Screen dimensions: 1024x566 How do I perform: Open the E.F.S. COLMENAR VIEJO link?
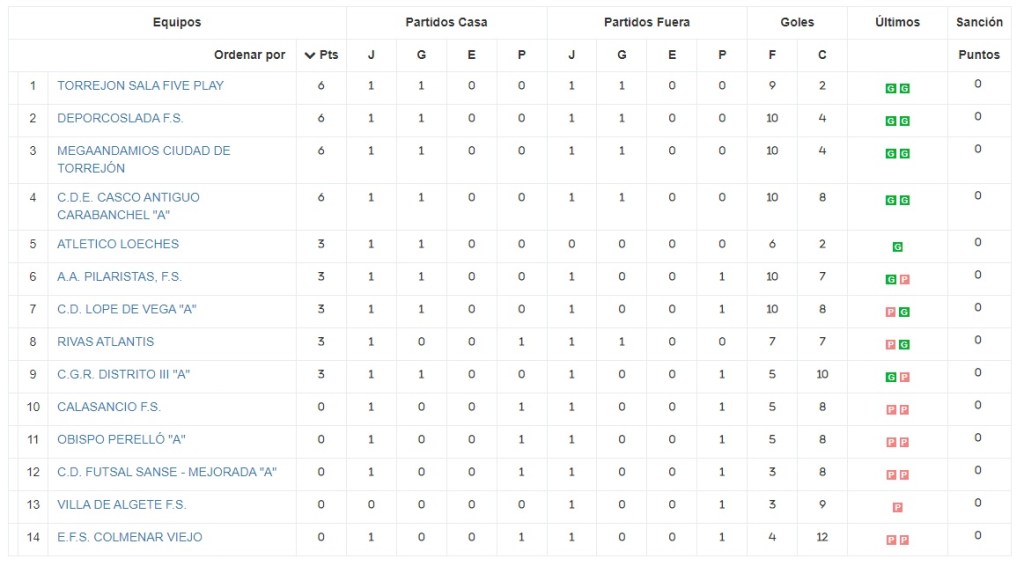click(129, 537)
